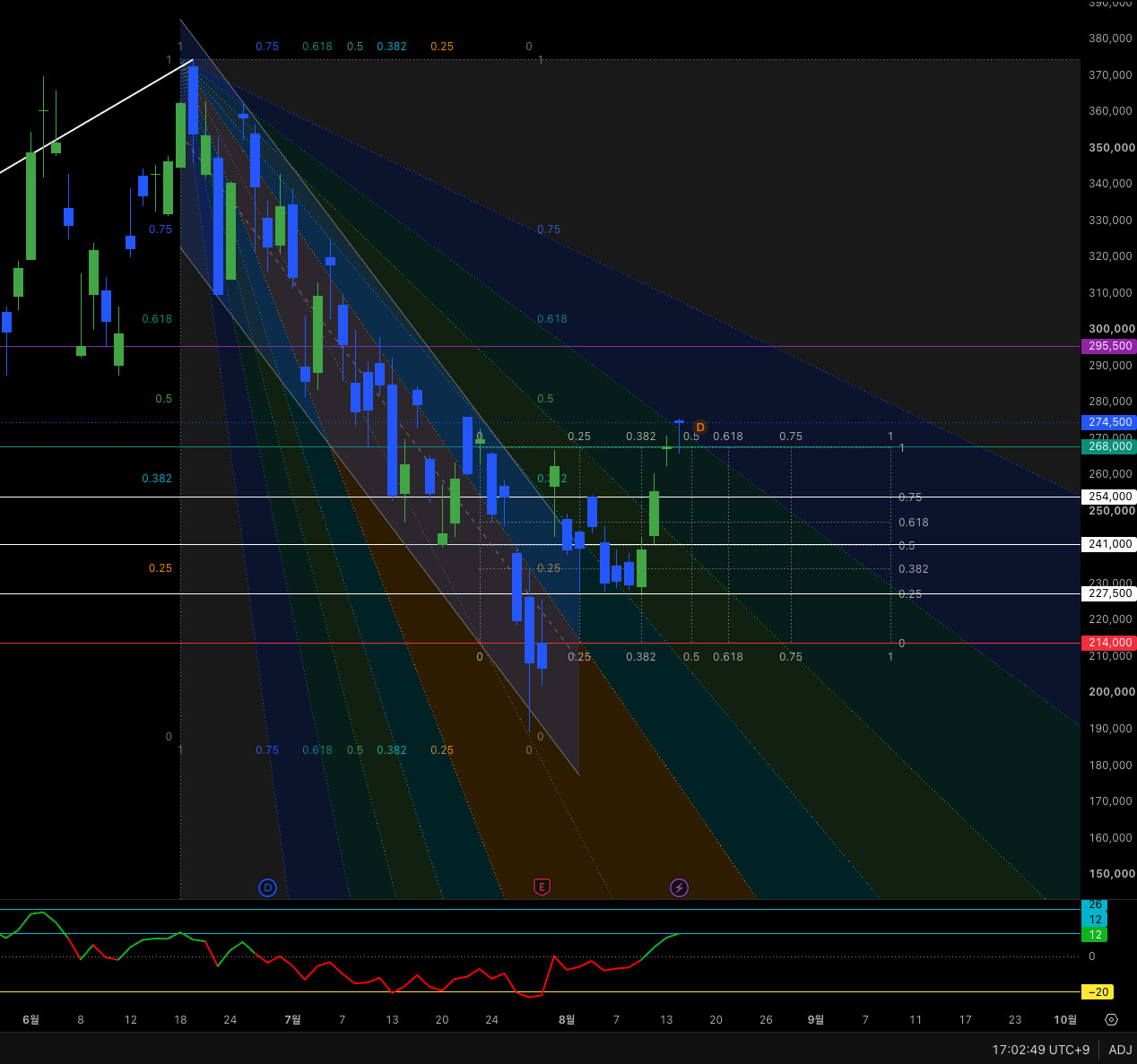Click the 280,000 price axis label
Viewport: 1137px width, 1064px height.
1110,402
